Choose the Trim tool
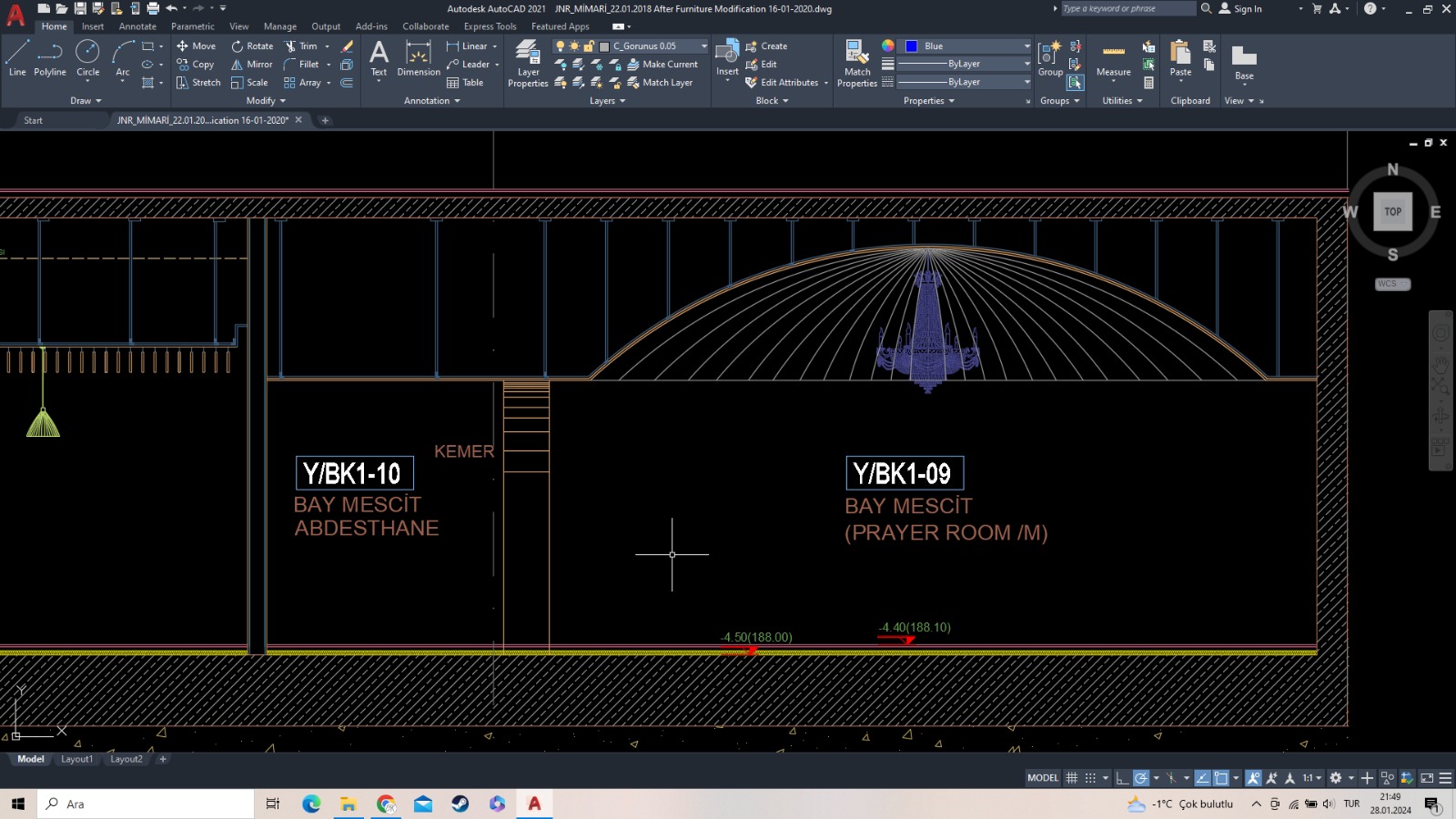This screenshot has width=1456, height=819. [x=301, y=46]
